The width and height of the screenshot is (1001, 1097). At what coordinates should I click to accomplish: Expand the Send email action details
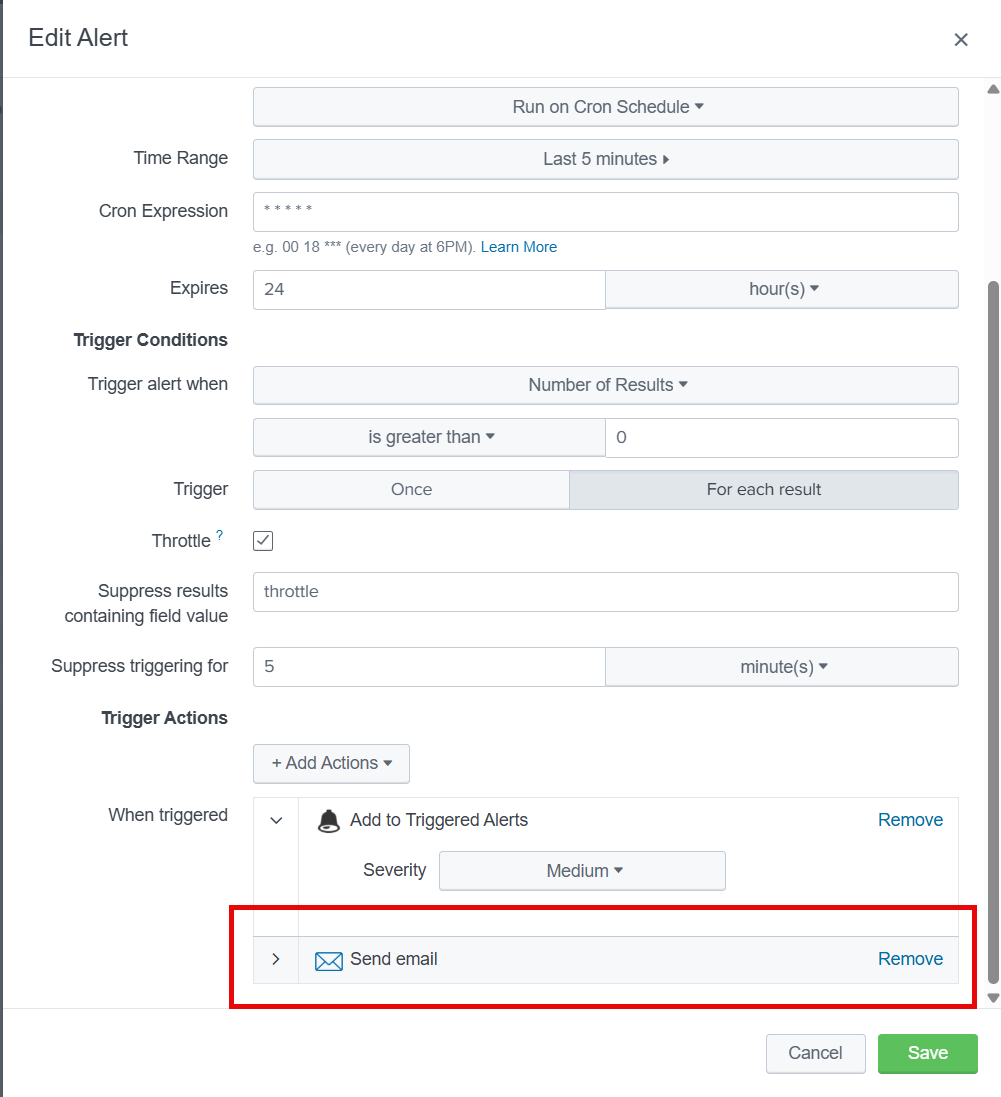pos(275,959)
